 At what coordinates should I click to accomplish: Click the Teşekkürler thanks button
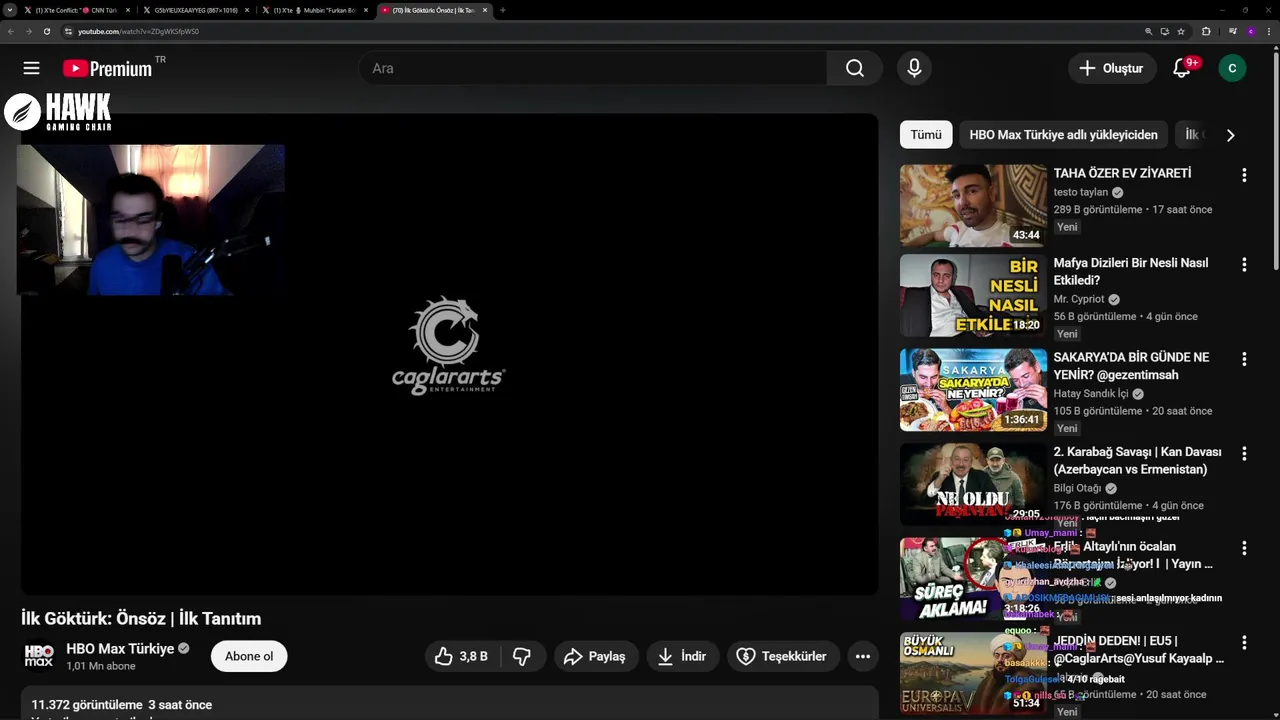pyautogui.click(x=783, y=656)
